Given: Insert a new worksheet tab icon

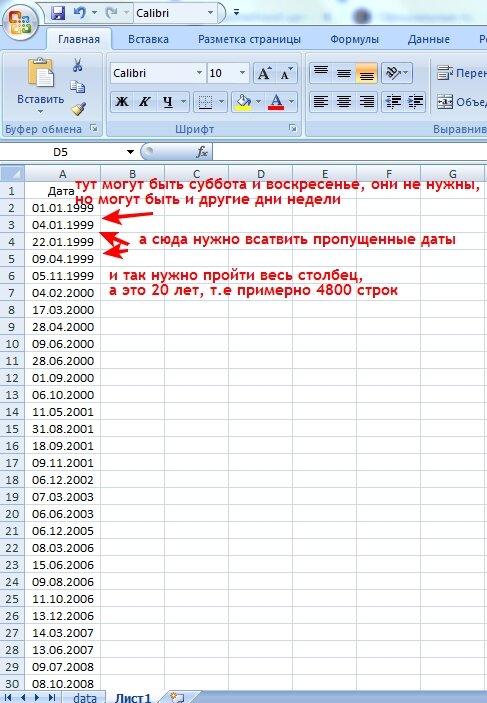Looking at the screenshot, I should click(x=177, y=698).
